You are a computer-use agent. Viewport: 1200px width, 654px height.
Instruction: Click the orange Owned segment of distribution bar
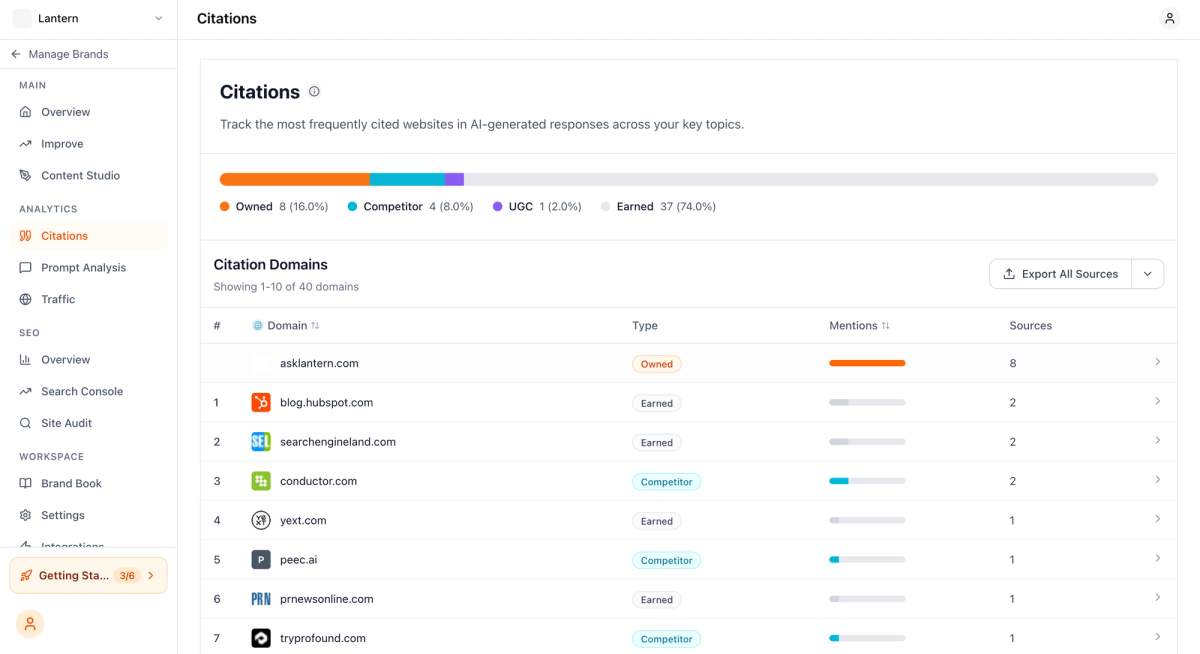pyautogui.click(x=295, y=179)
